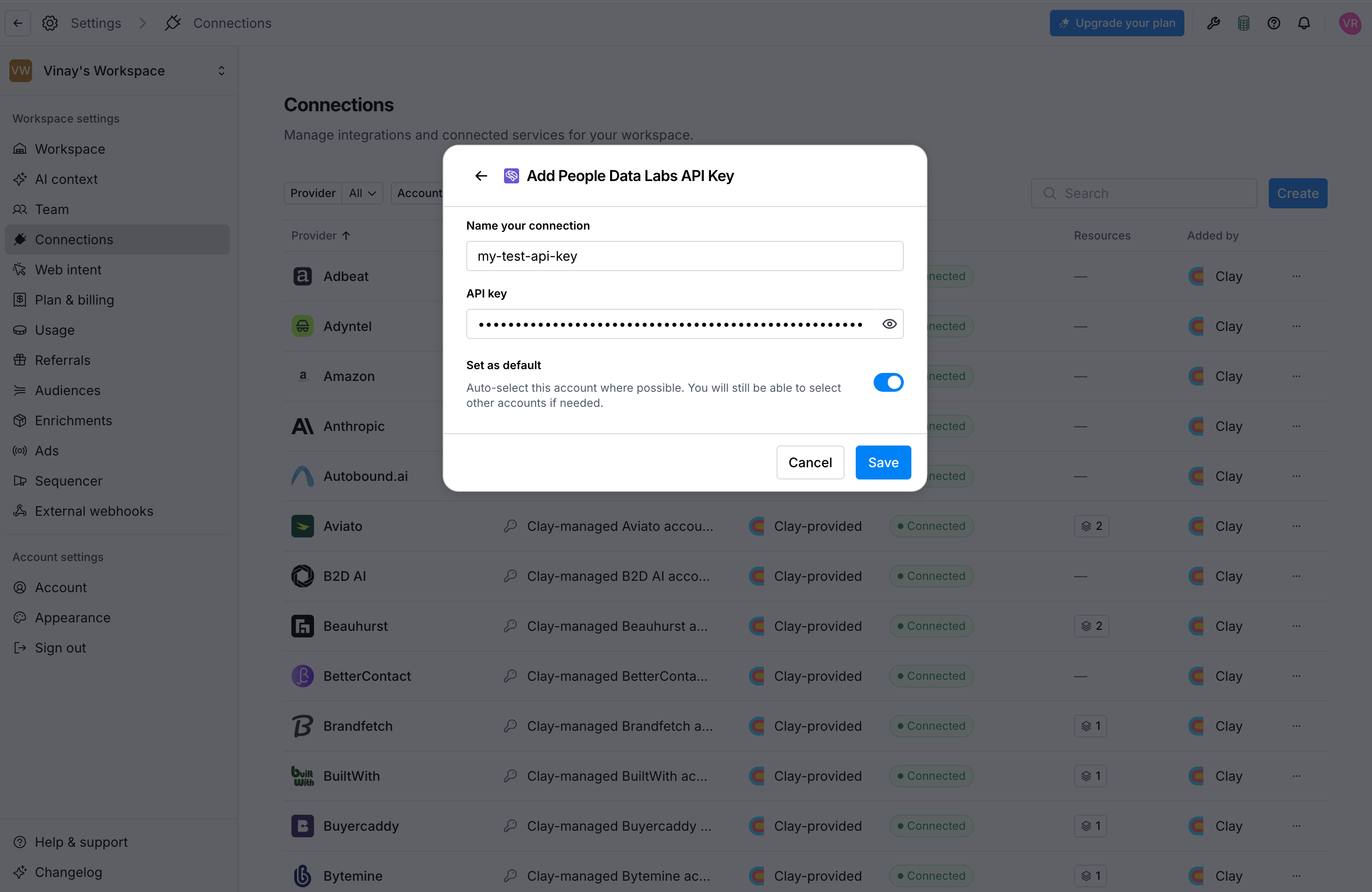Click the Buyercaddy logo icon
1372x892 pixels.
click(x=303, y=826)
